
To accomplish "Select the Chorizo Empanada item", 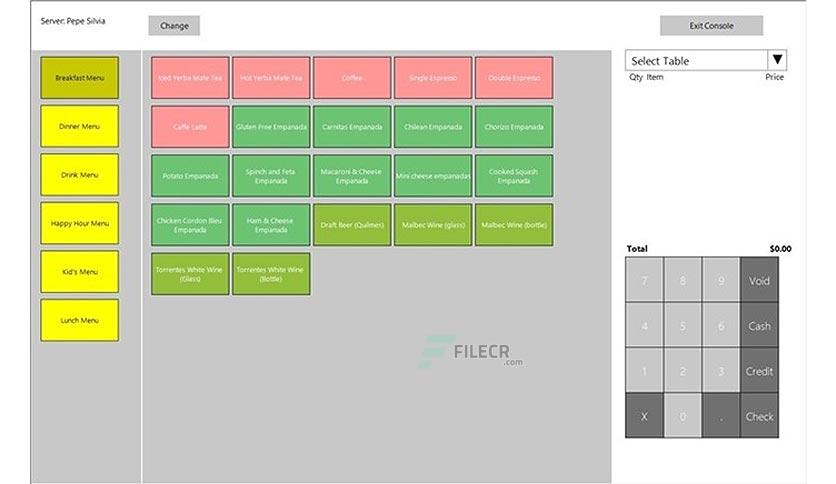I will coord(514,127).
